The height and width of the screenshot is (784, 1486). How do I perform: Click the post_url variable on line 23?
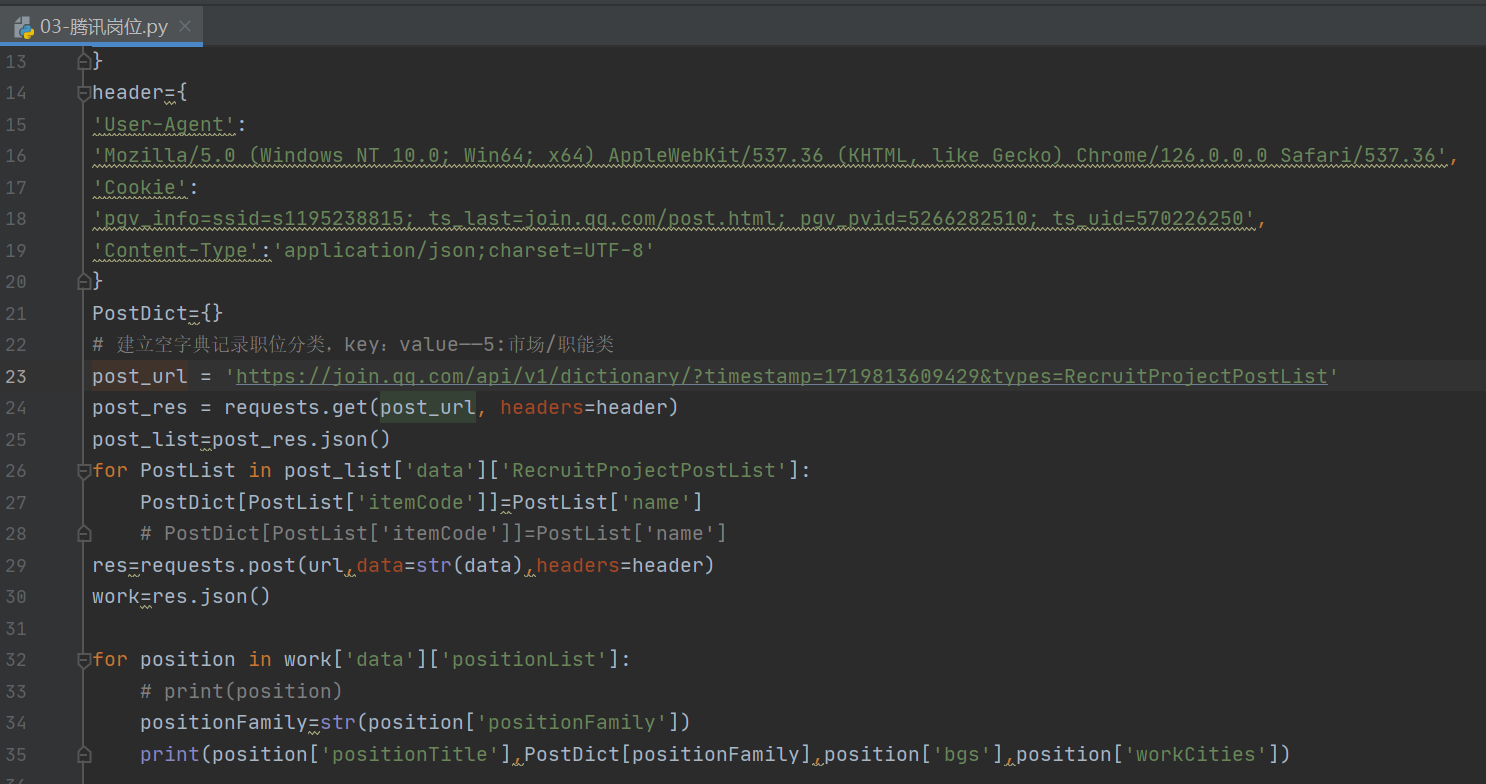139,376
